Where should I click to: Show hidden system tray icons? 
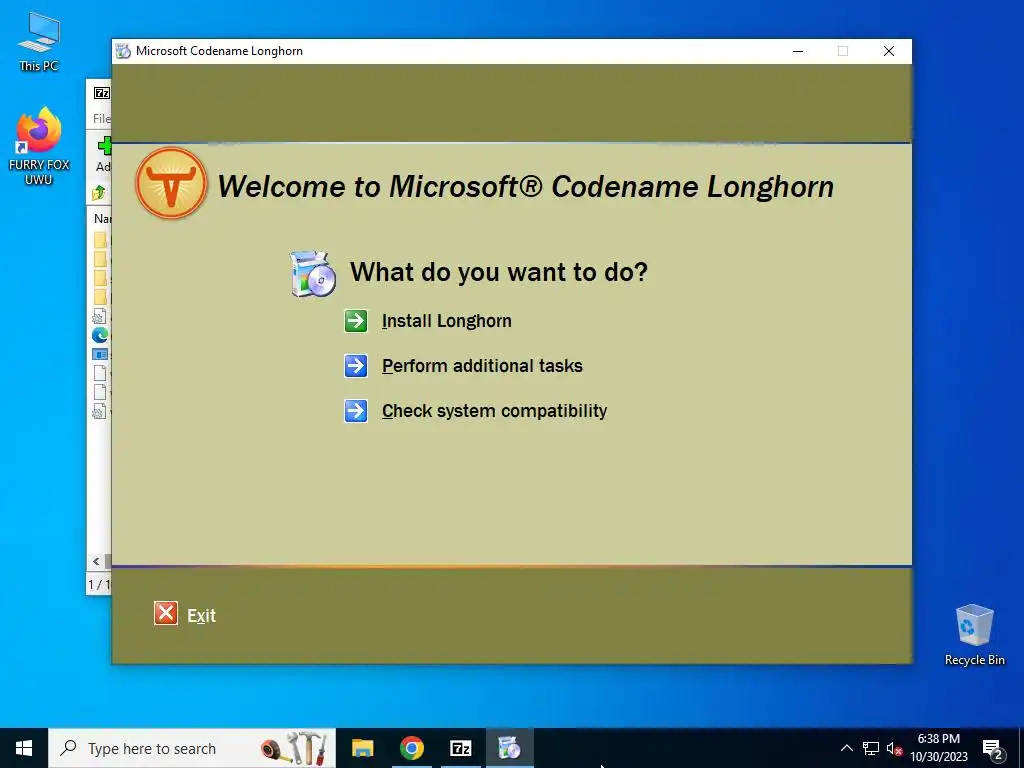(x=846, y=748)
